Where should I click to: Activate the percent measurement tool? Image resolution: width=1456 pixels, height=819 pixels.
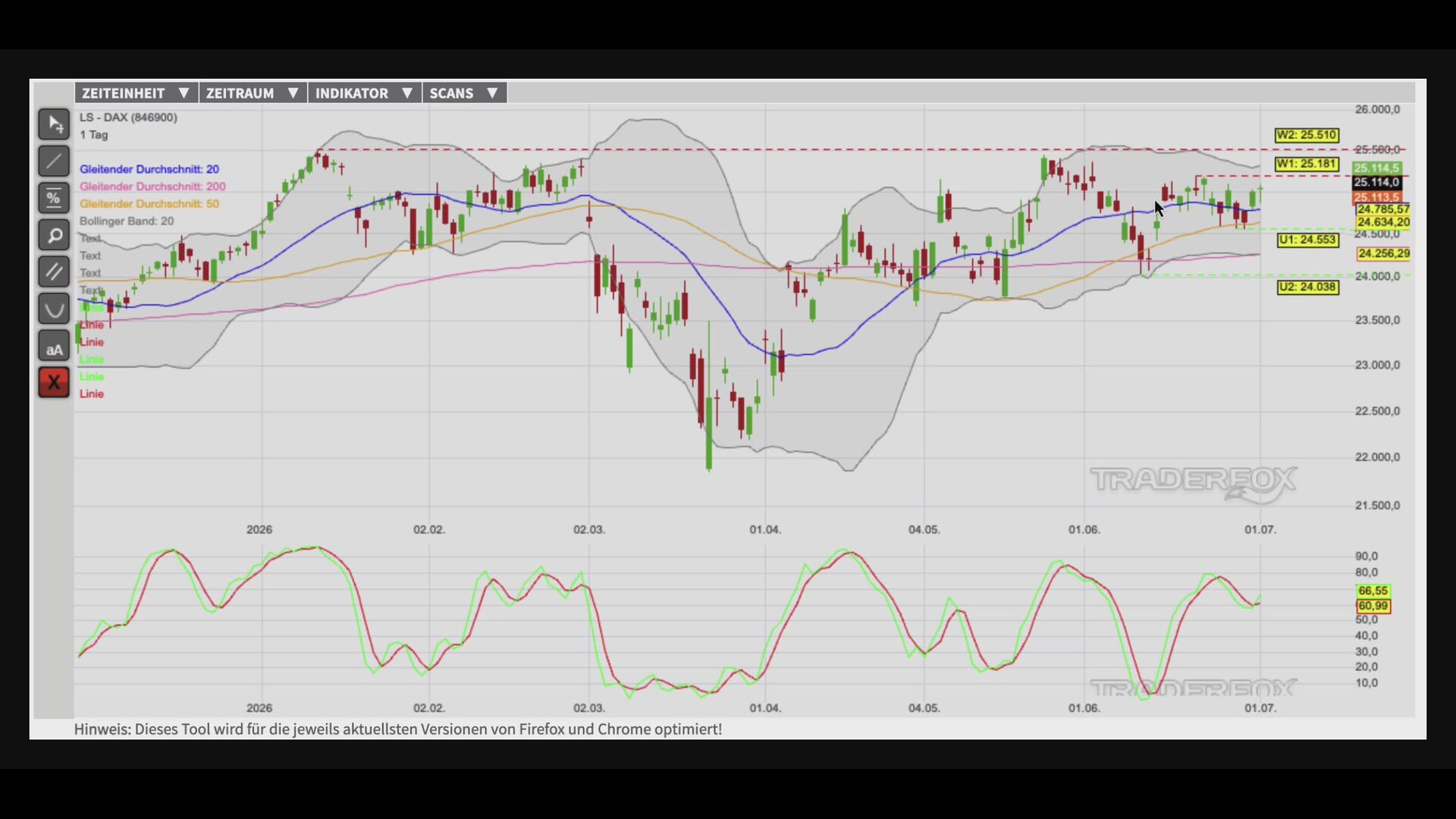[x=54, y=198]
